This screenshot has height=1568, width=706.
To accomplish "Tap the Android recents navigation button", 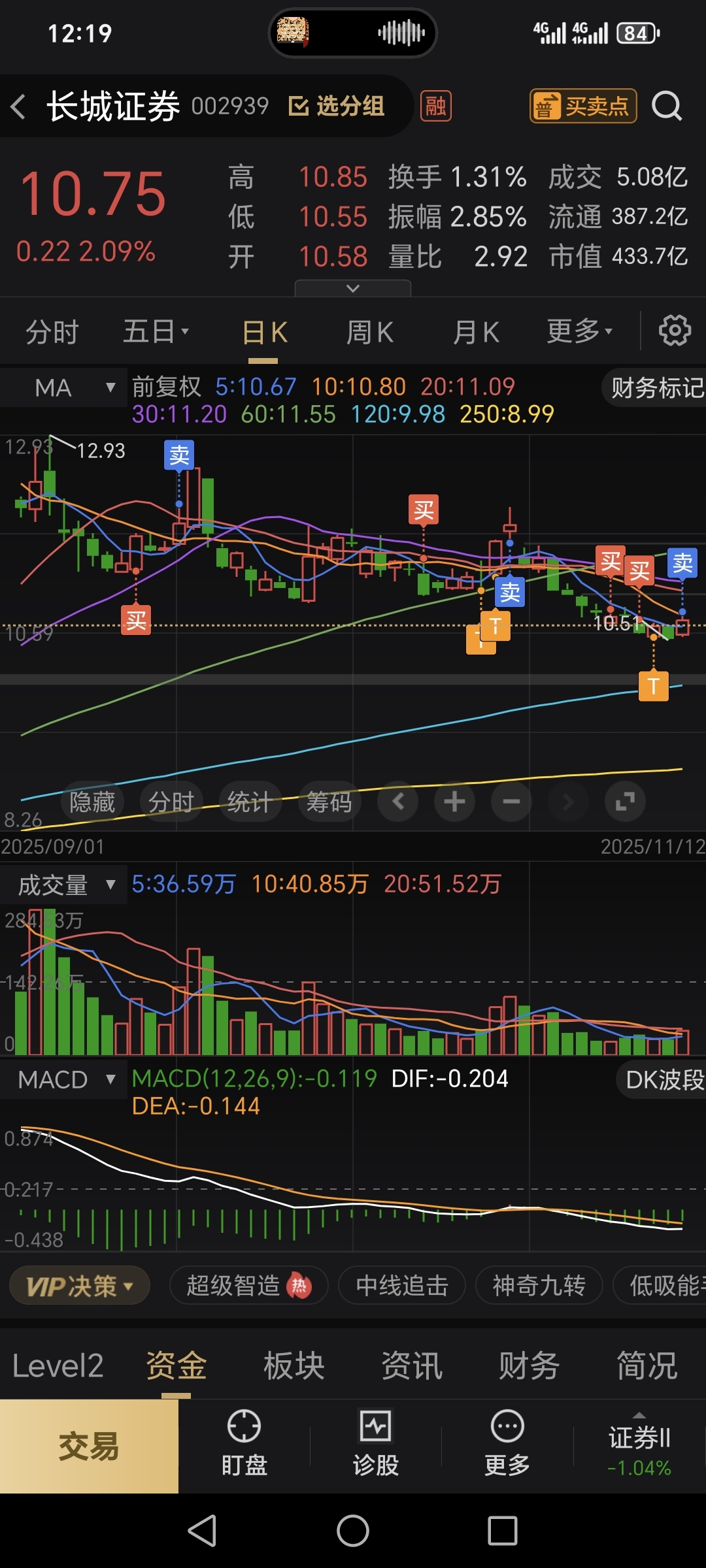I will 503,1531.
